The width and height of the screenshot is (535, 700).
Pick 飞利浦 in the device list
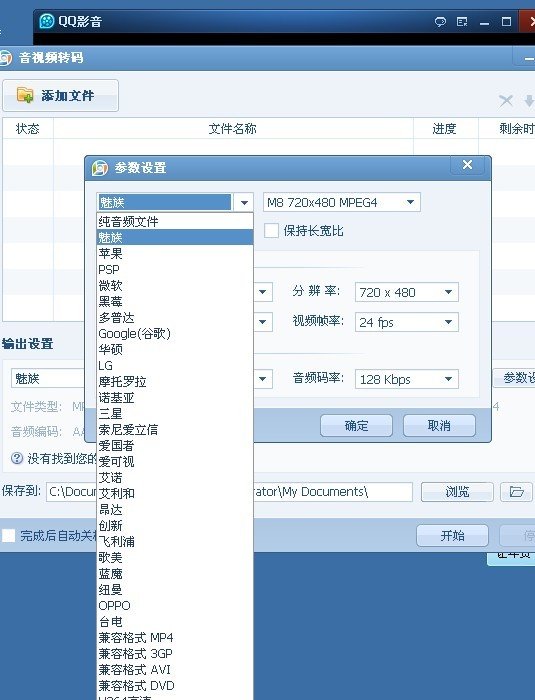175,542
